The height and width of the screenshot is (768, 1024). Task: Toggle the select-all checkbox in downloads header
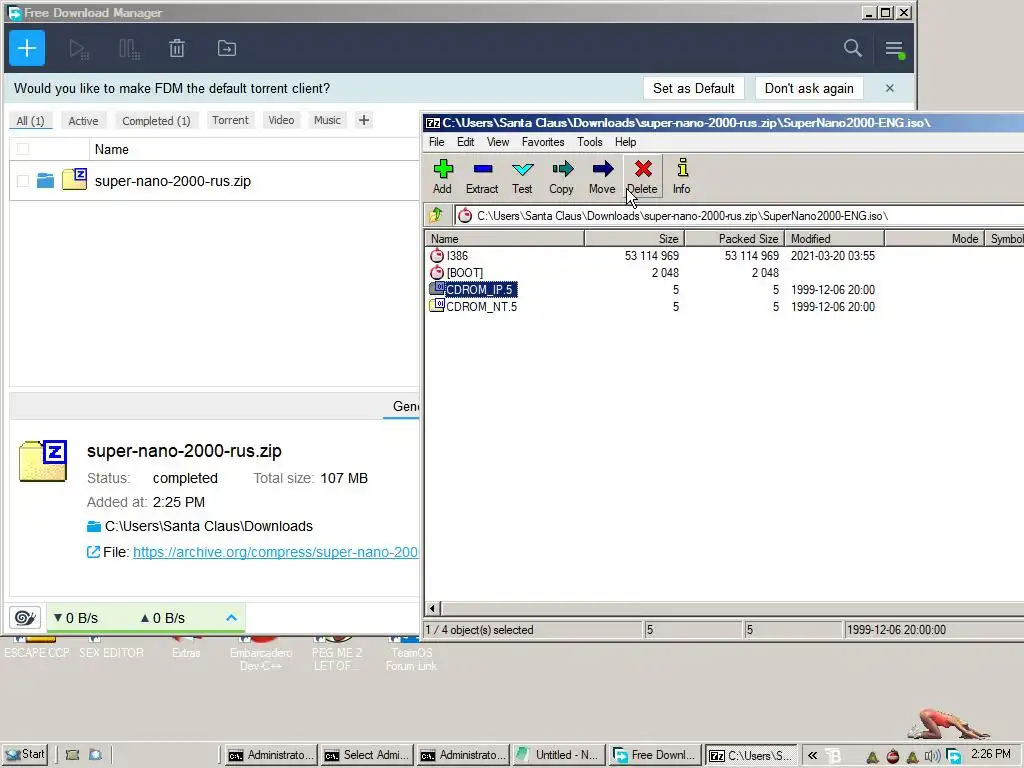pyautogui.click(x=23, y=150)
